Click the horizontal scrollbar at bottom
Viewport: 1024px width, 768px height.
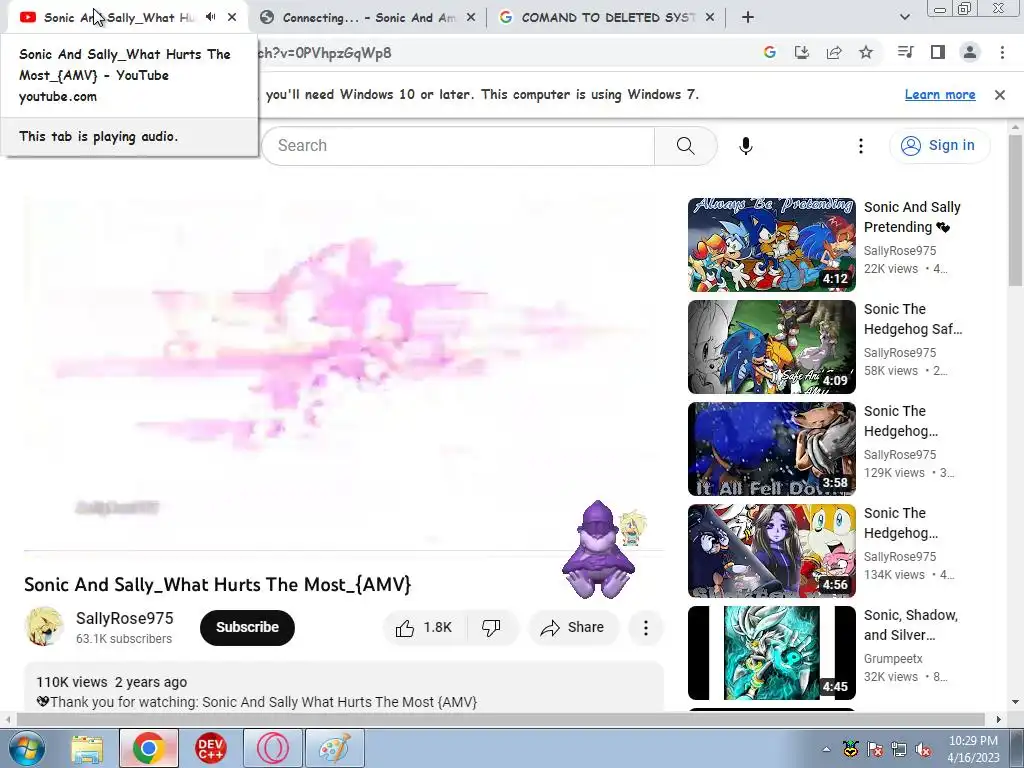pyautogui.click(x=500, y=719)
